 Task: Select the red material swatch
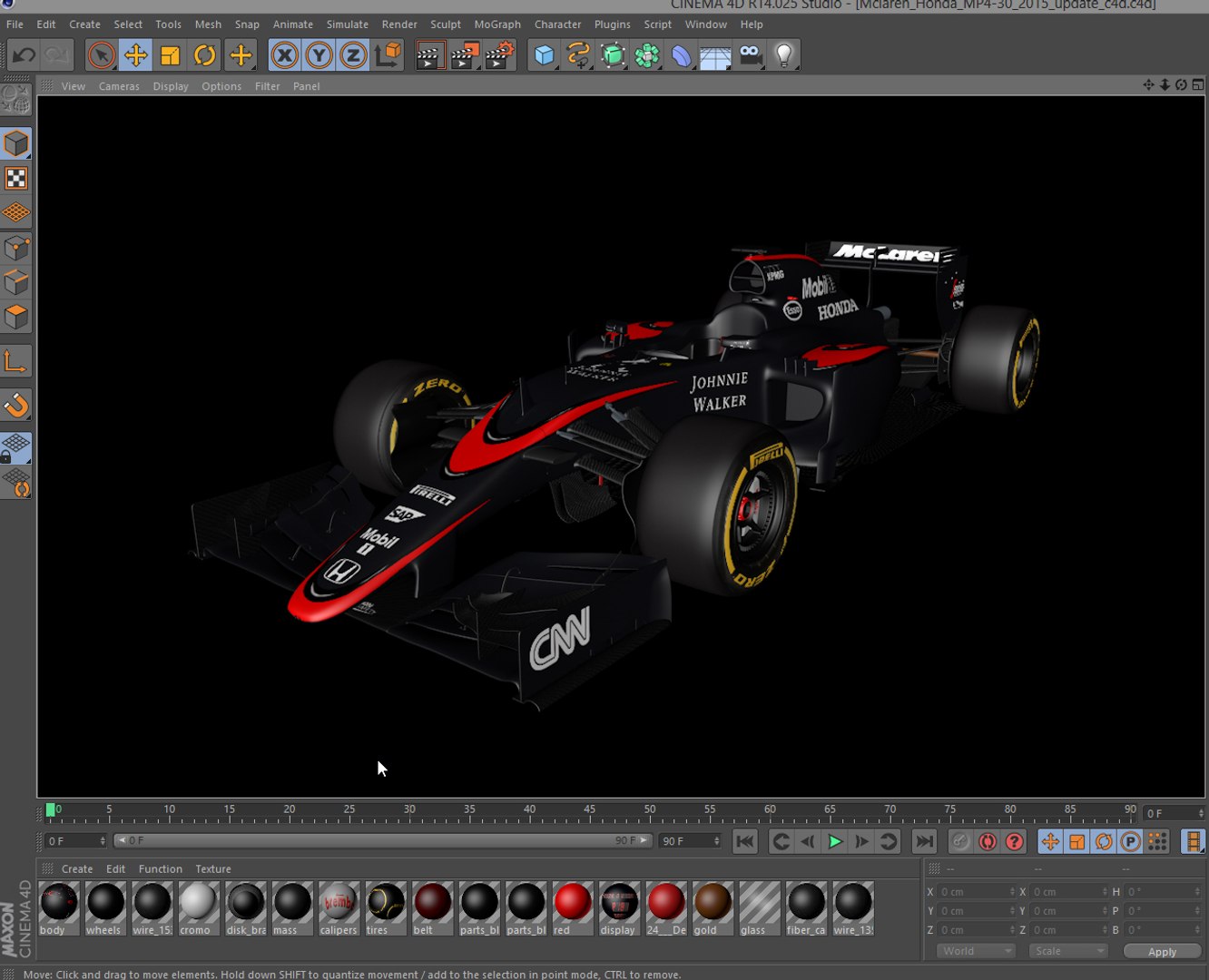(572, 907)
